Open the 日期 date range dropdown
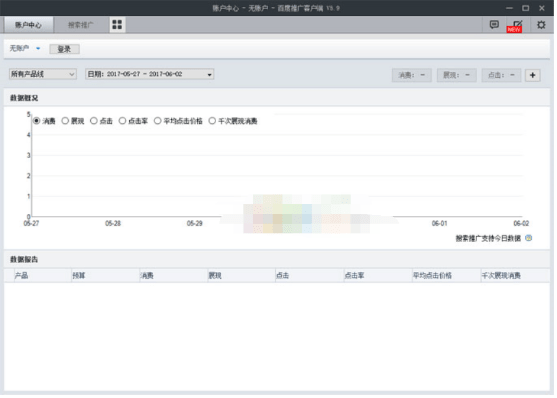This screenshot has height=398, width=557. tap(150, 74)
